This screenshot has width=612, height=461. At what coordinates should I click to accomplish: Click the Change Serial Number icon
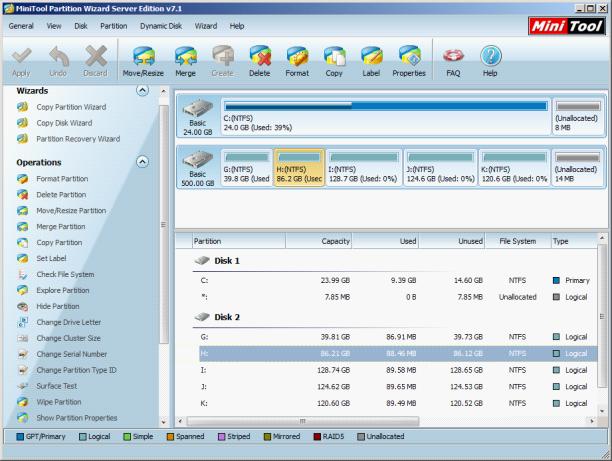click(23, 354)
